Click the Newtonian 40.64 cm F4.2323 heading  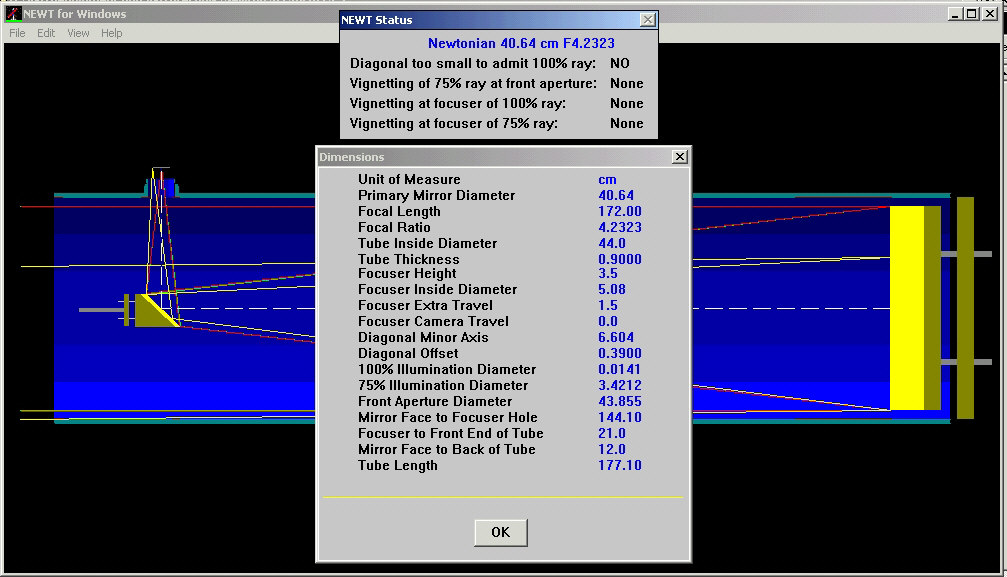pos(521,44)
